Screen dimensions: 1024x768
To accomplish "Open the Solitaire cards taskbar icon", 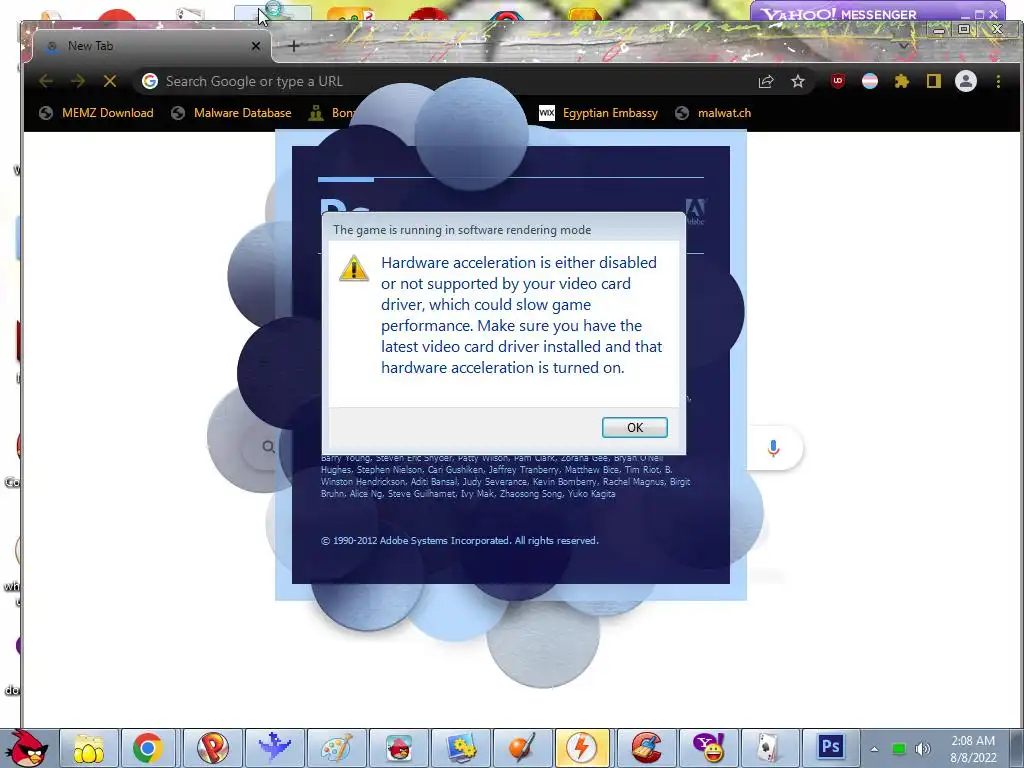I will pos(769,748).
